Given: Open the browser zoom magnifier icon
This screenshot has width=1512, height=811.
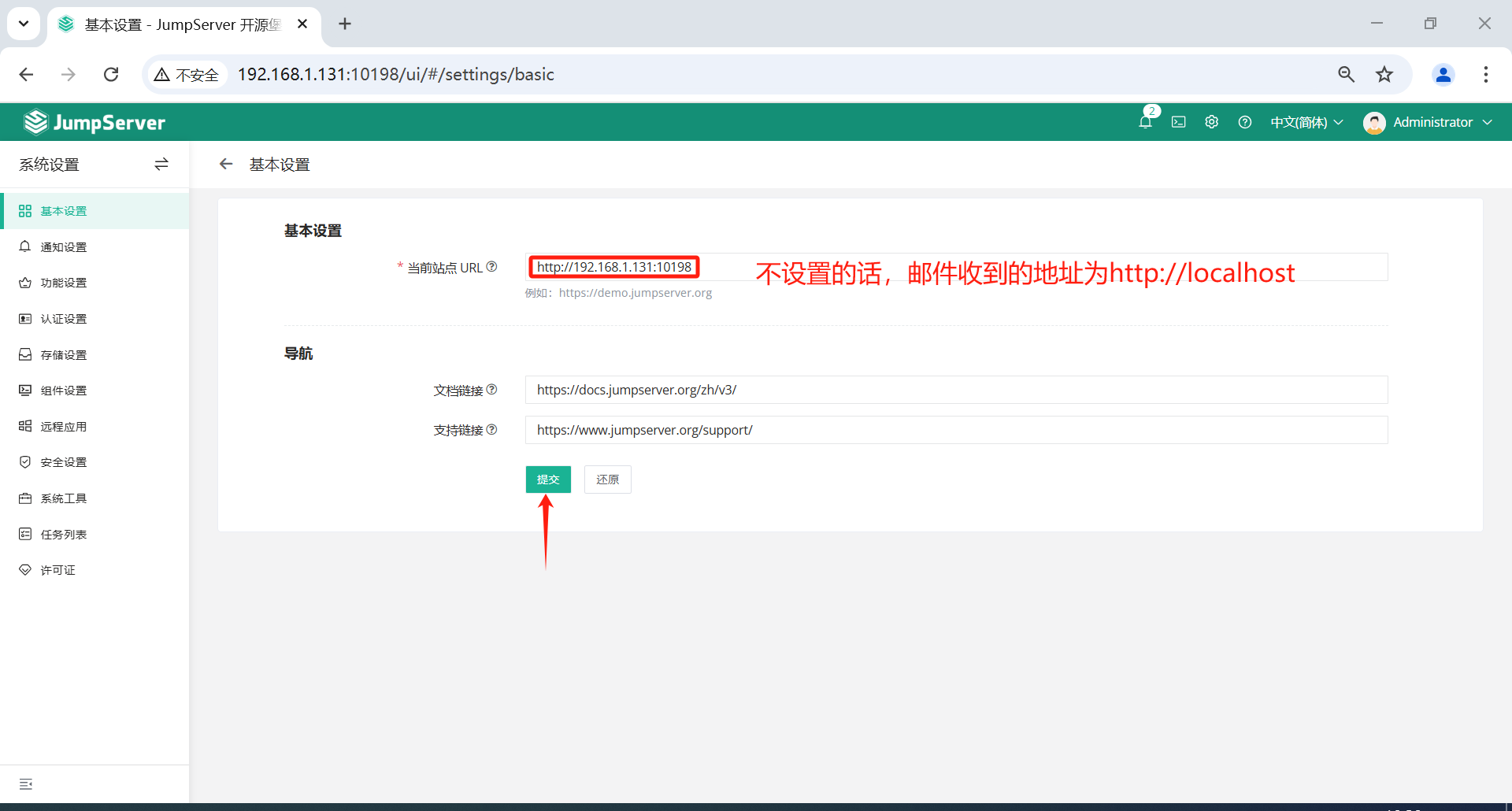Looking at the screenshot, I should [x=1346, y=74].
